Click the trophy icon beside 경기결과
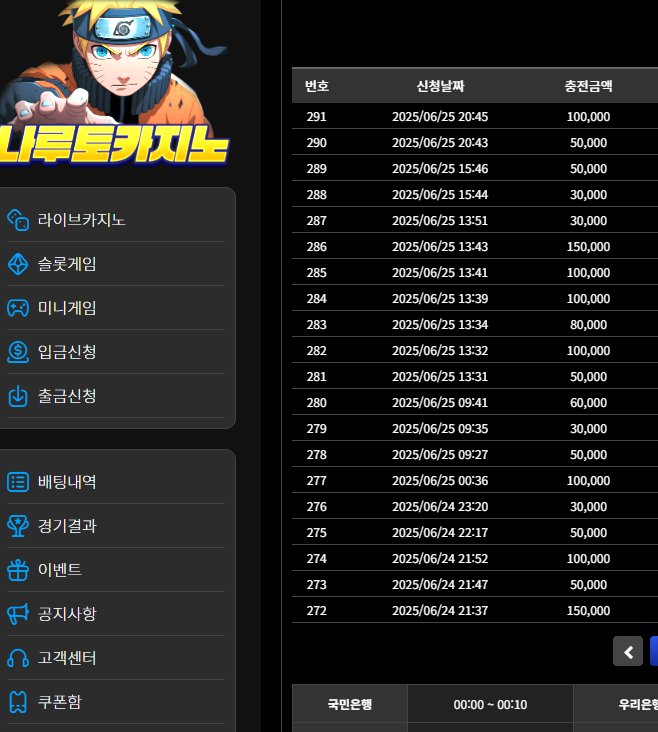This screenshot has height=732, width=658. click(x=18, y=526)
